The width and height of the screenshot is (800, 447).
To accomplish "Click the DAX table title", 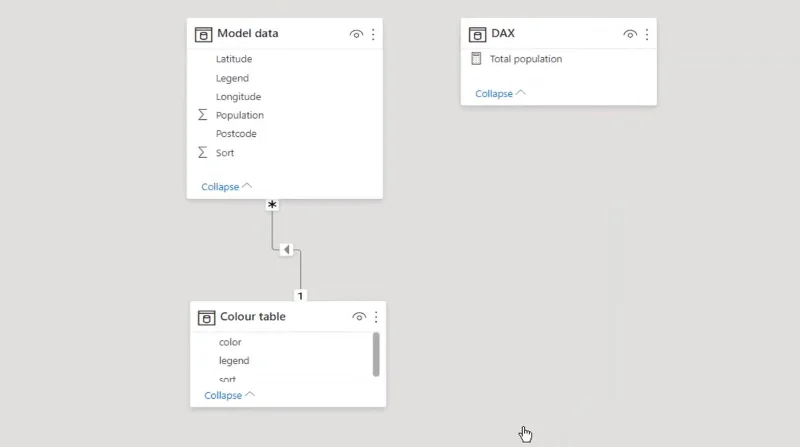I will pyautogui.click(x=503, y=33).
